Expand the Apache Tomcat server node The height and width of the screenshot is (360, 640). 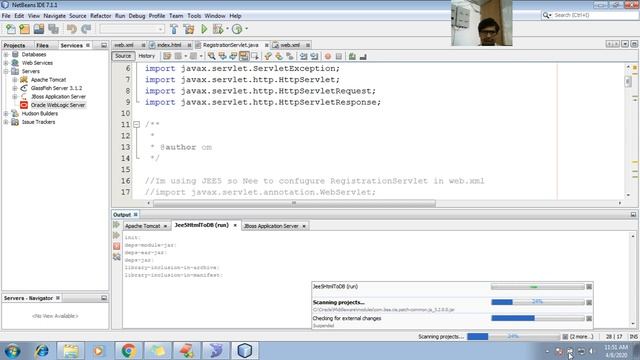pos(15,80)
